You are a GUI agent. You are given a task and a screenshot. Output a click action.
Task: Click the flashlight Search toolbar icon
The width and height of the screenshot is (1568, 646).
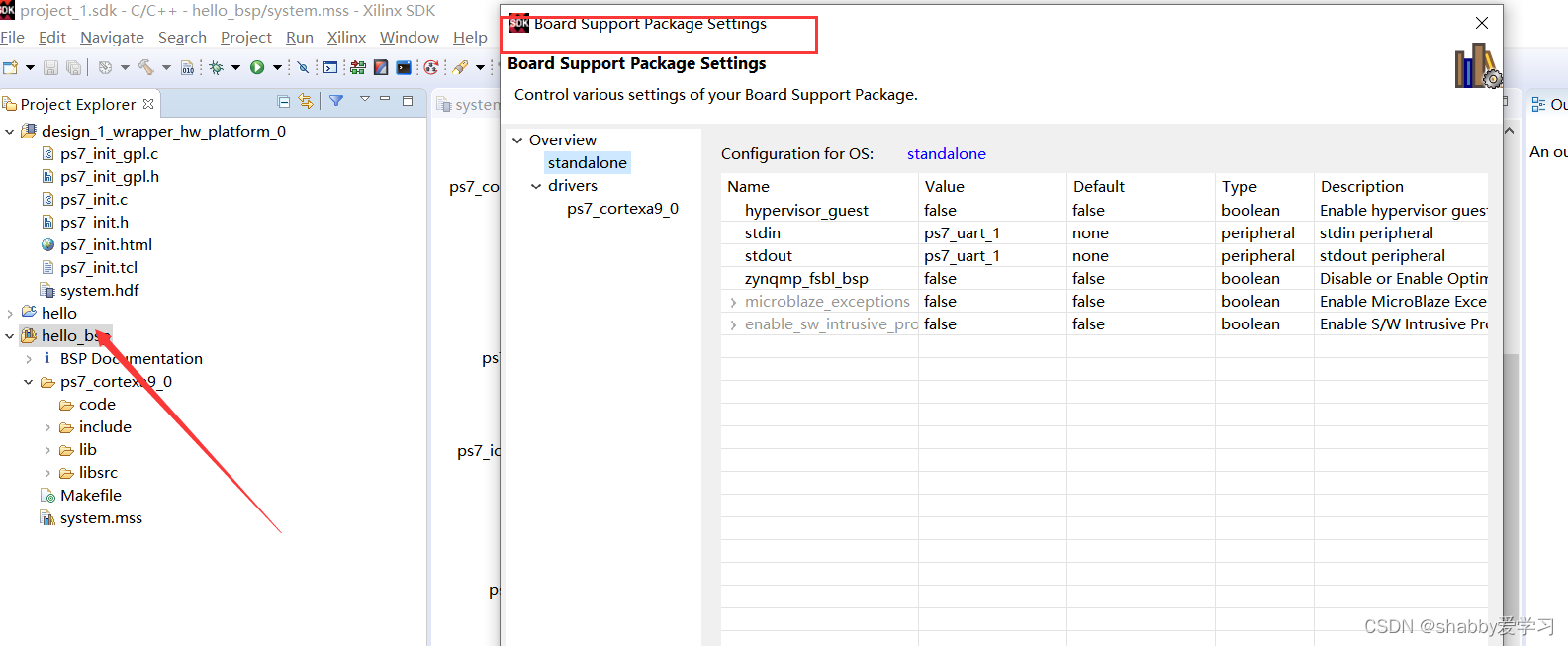point(460,67)
